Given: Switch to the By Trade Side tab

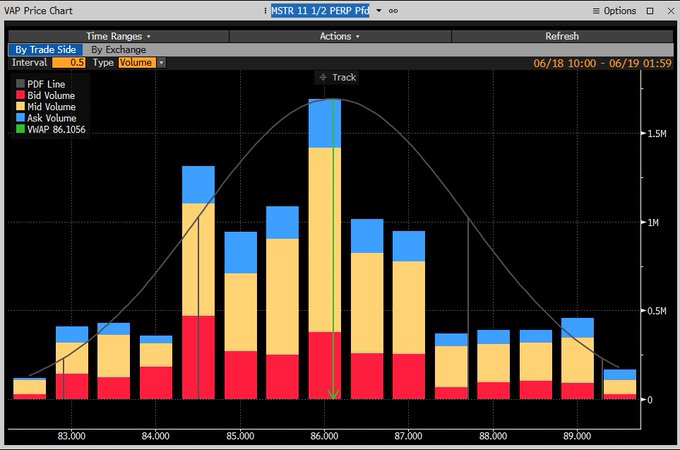Looking at the screenshot, I should point(46,49).
